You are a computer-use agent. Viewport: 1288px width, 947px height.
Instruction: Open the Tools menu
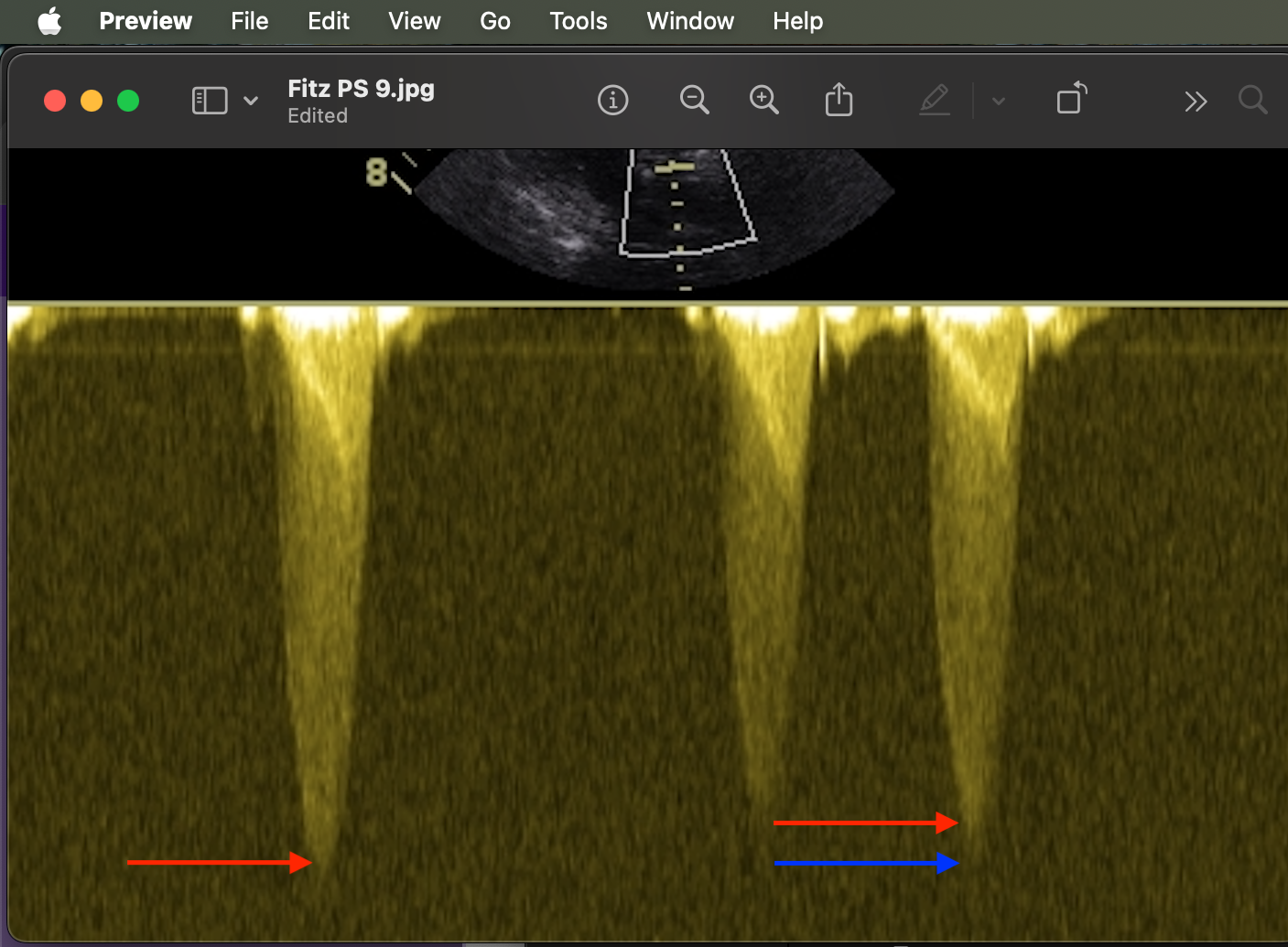tap(578, 21)
